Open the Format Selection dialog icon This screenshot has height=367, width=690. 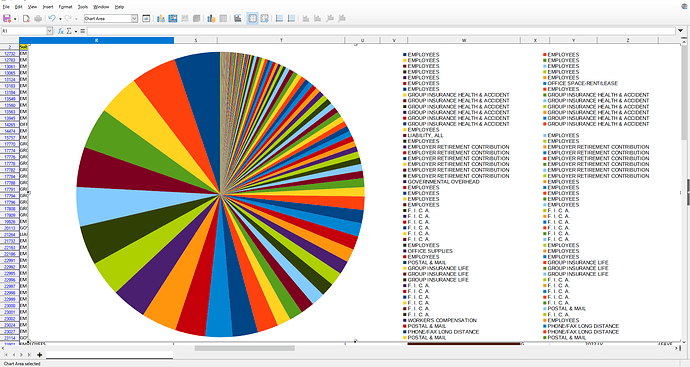[146, 18]
